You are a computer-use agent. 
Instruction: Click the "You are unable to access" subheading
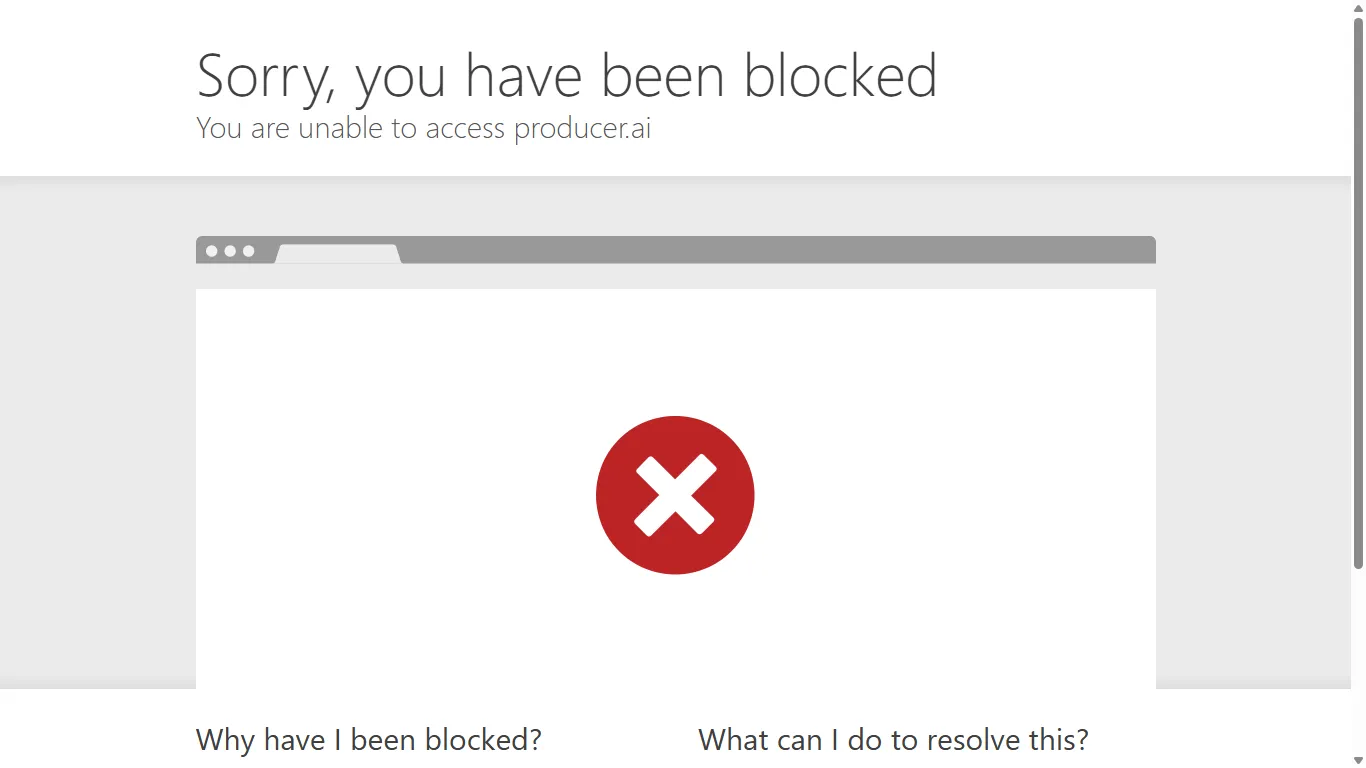(351, 129)
